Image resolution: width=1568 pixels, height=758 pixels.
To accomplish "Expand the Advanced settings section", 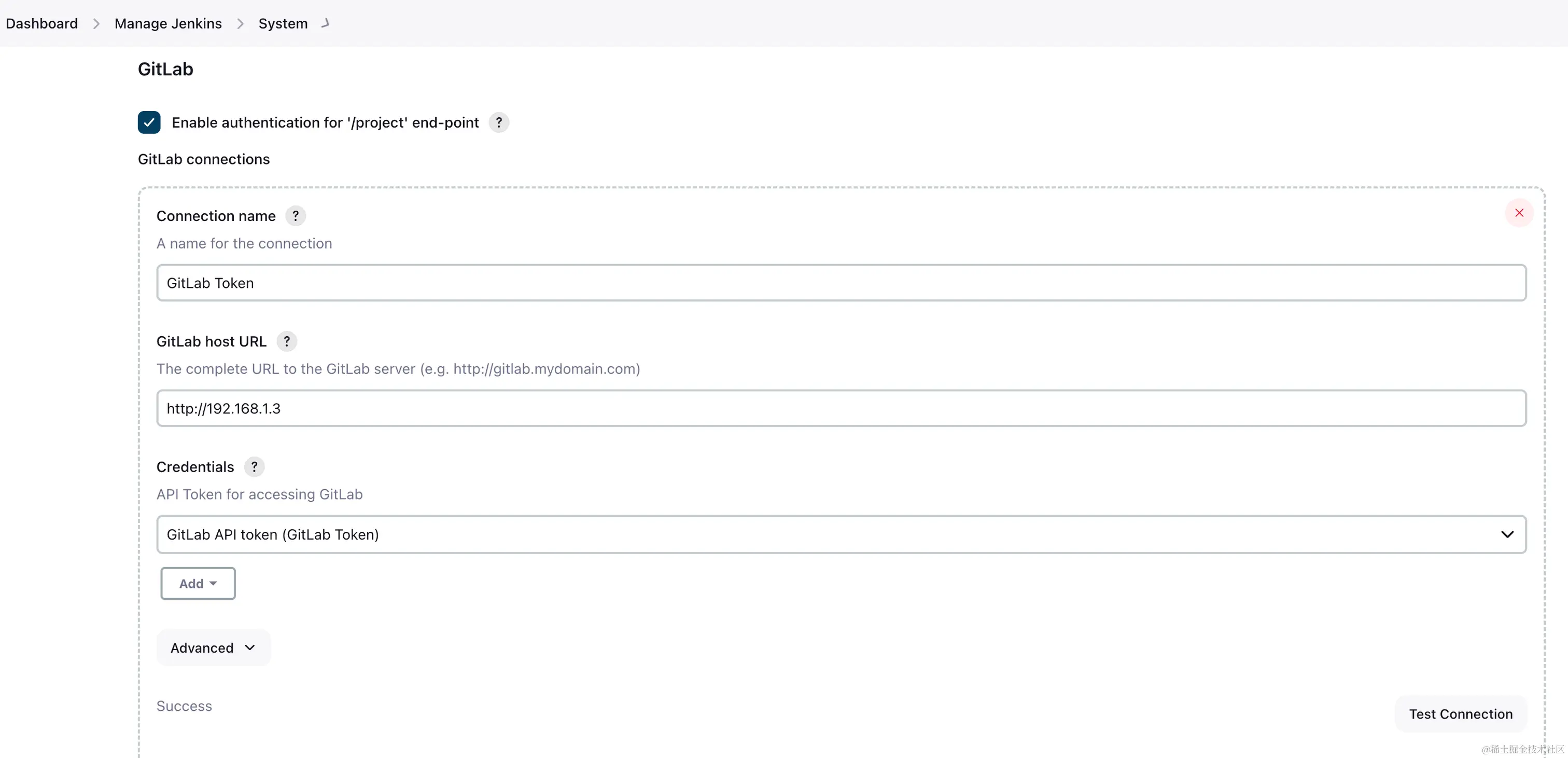I will pos(213,648).
